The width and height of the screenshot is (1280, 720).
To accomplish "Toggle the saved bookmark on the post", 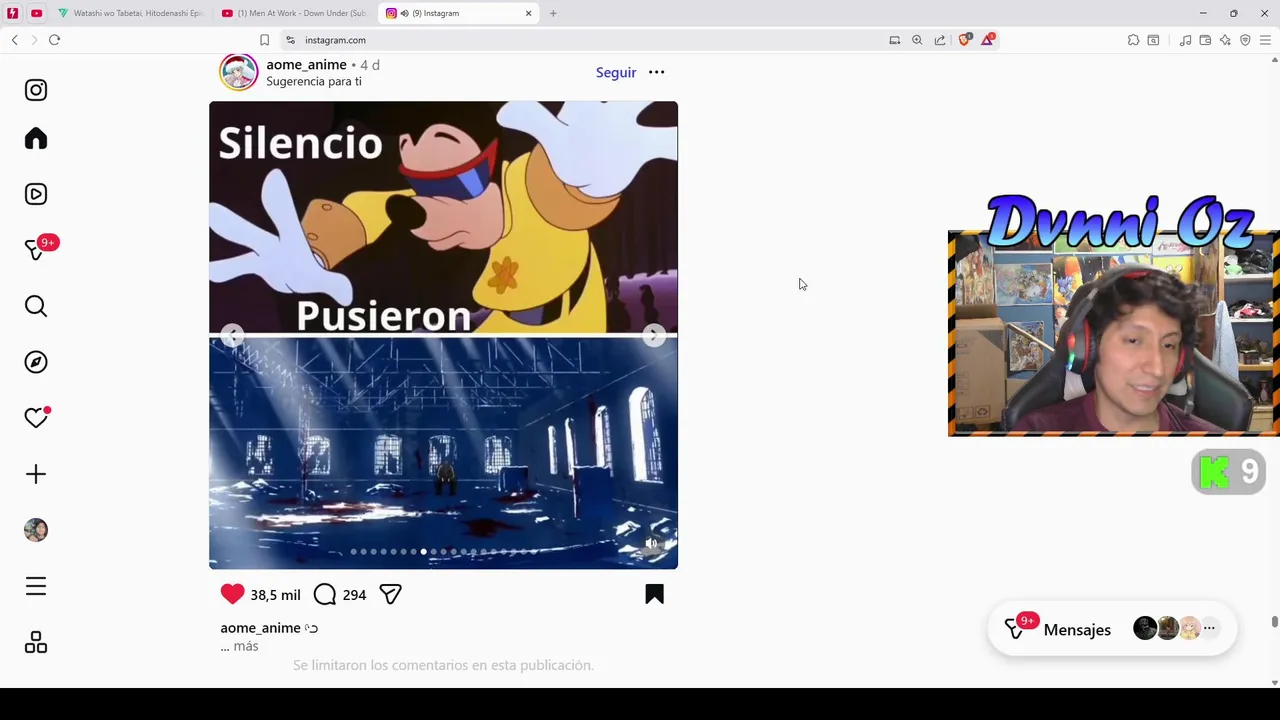I will (x=654, y=594).
